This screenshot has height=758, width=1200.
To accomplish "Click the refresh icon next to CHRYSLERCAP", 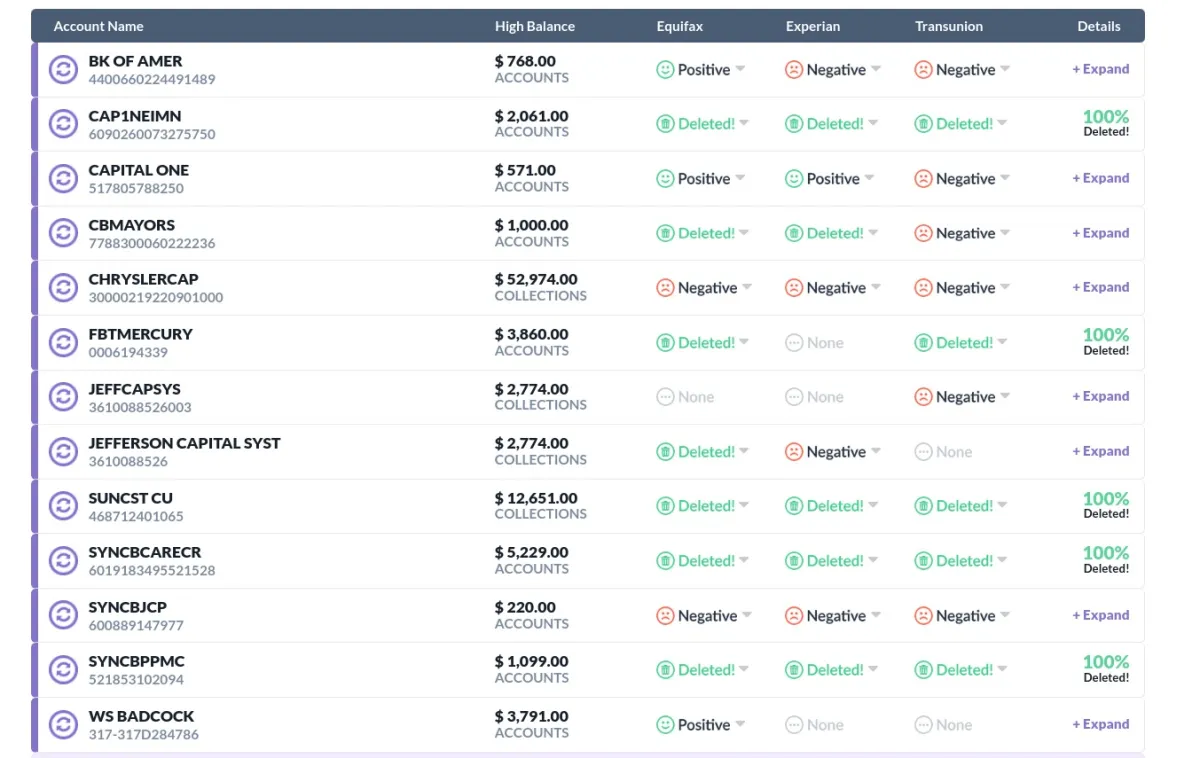I will pos(63,288).
